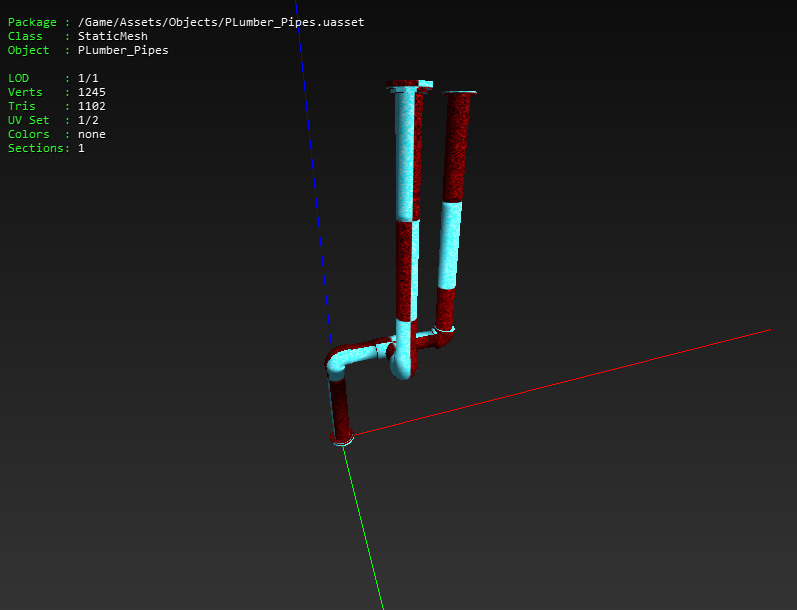The height and width of the screenshot is (610, 797).
Task: Click the 'Colors' label
Action: tap(28, 134)
